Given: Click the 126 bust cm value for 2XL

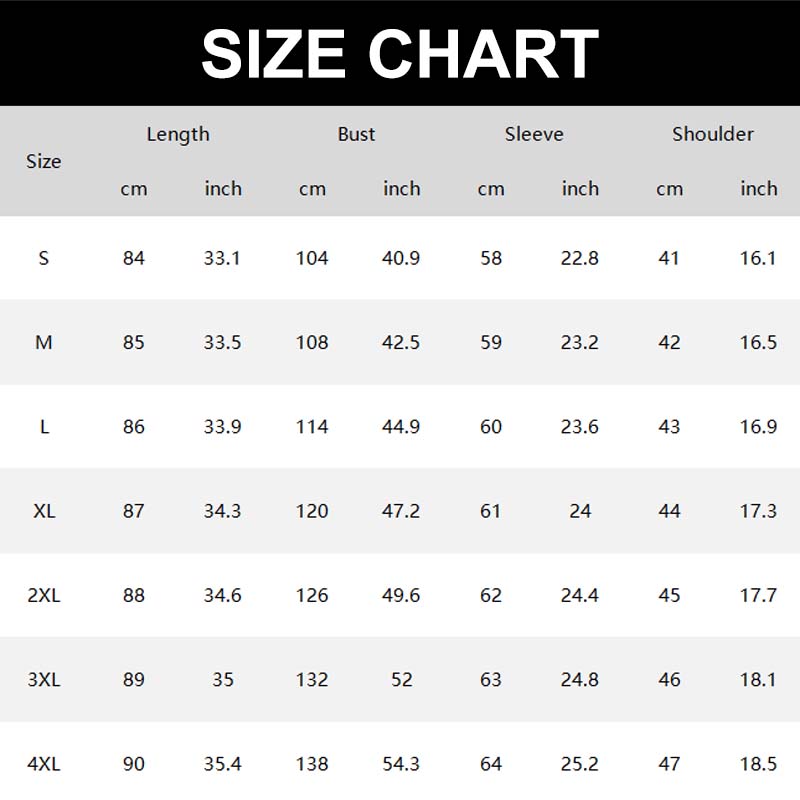Looking at the screenshot, I should coord(312,595).
